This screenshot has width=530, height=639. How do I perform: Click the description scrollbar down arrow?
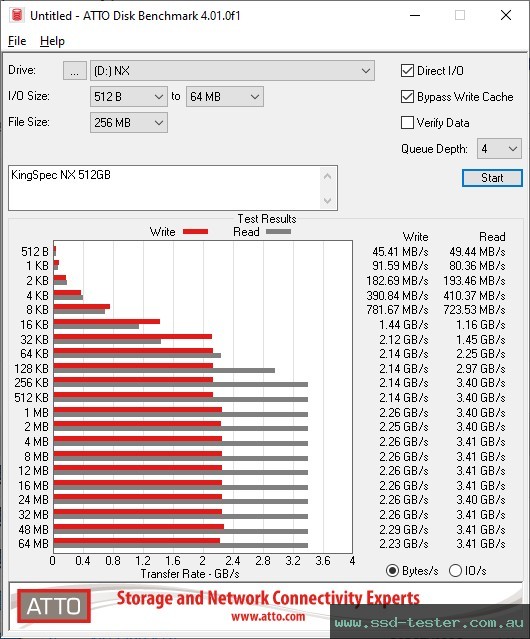click(328, 201)
